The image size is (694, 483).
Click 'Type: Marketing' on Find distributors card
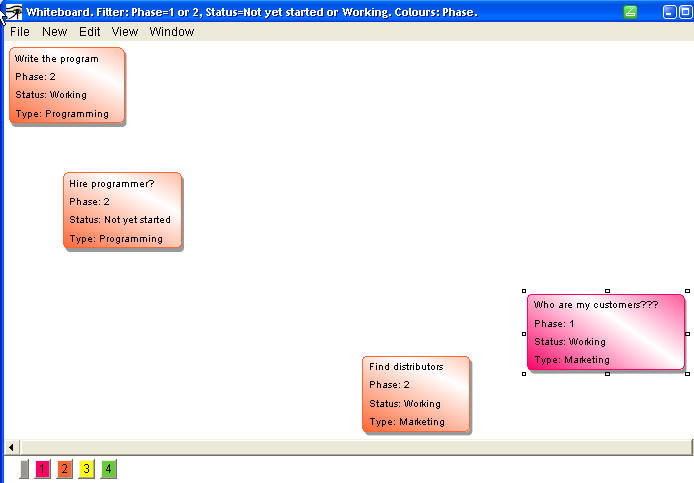[407, 422]
